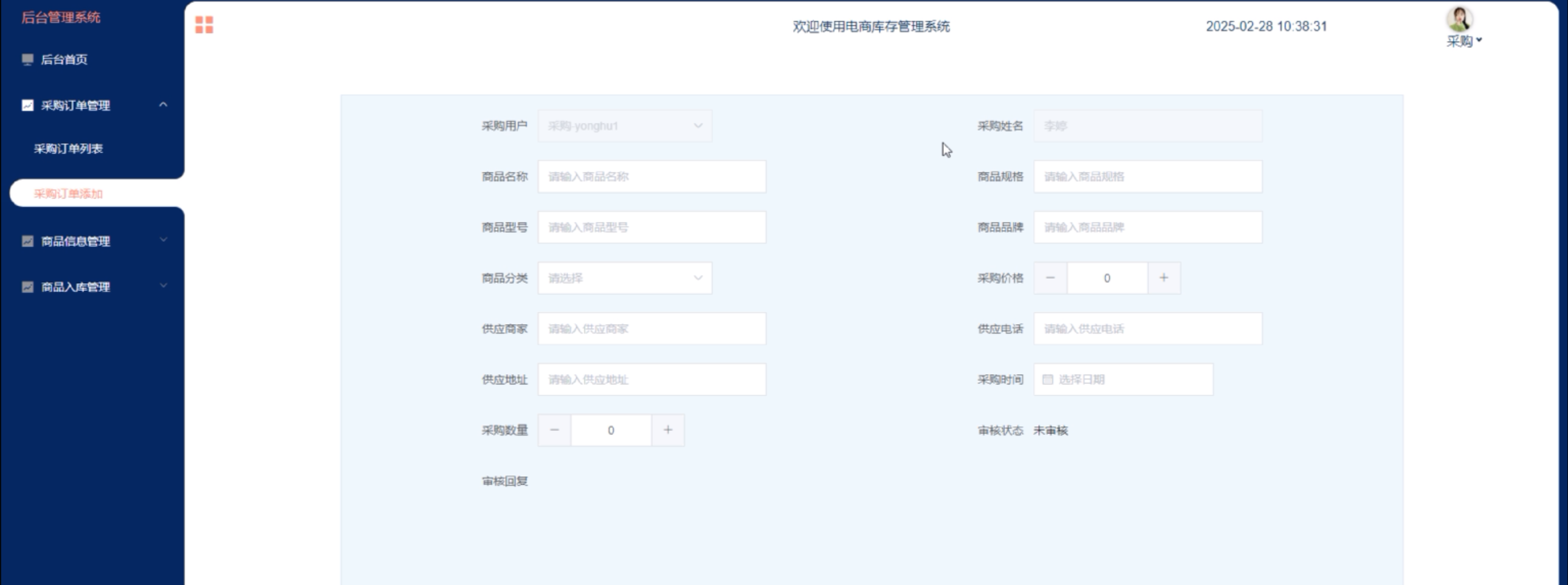The width and height of the screenshot is (1568, 585).
Task: Click the orange grid menu icon
Action: 204,25
